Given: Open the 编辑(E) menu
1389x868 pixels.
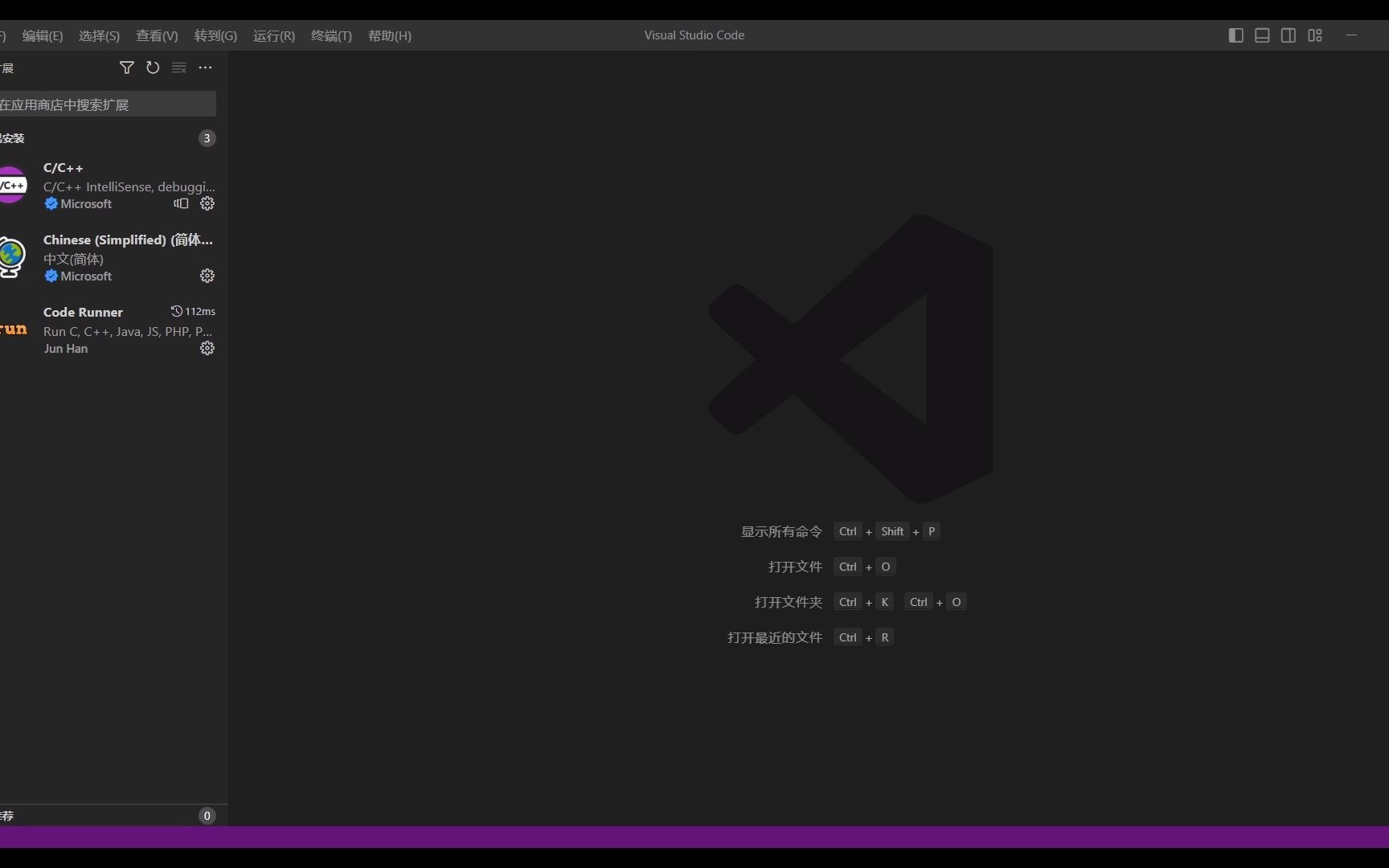Looking at the screenshot, I should click(43, 35).
